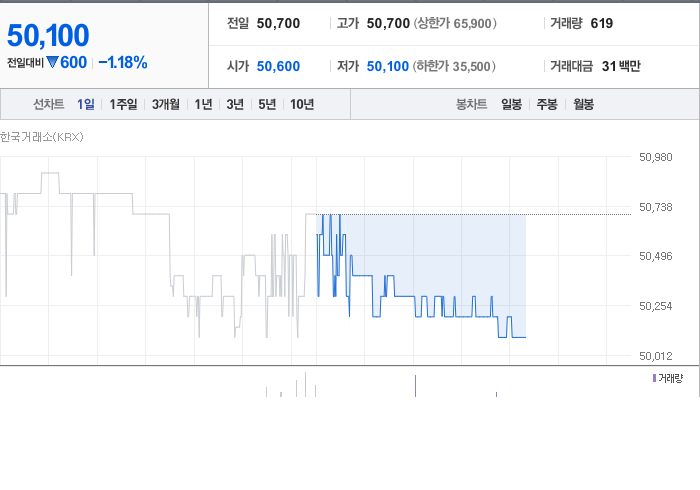Click the 상한가 65,900 text
Screen dimensions: 700x490
(x=455, y=23)
